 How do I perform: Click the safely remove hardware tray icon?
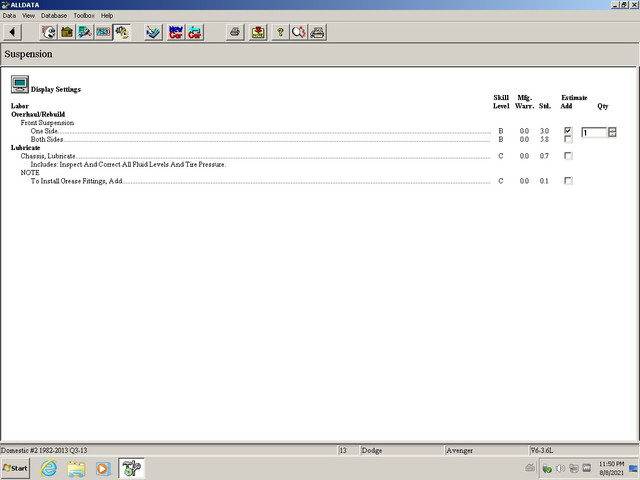pyautogui.click(x=547, y=469)
